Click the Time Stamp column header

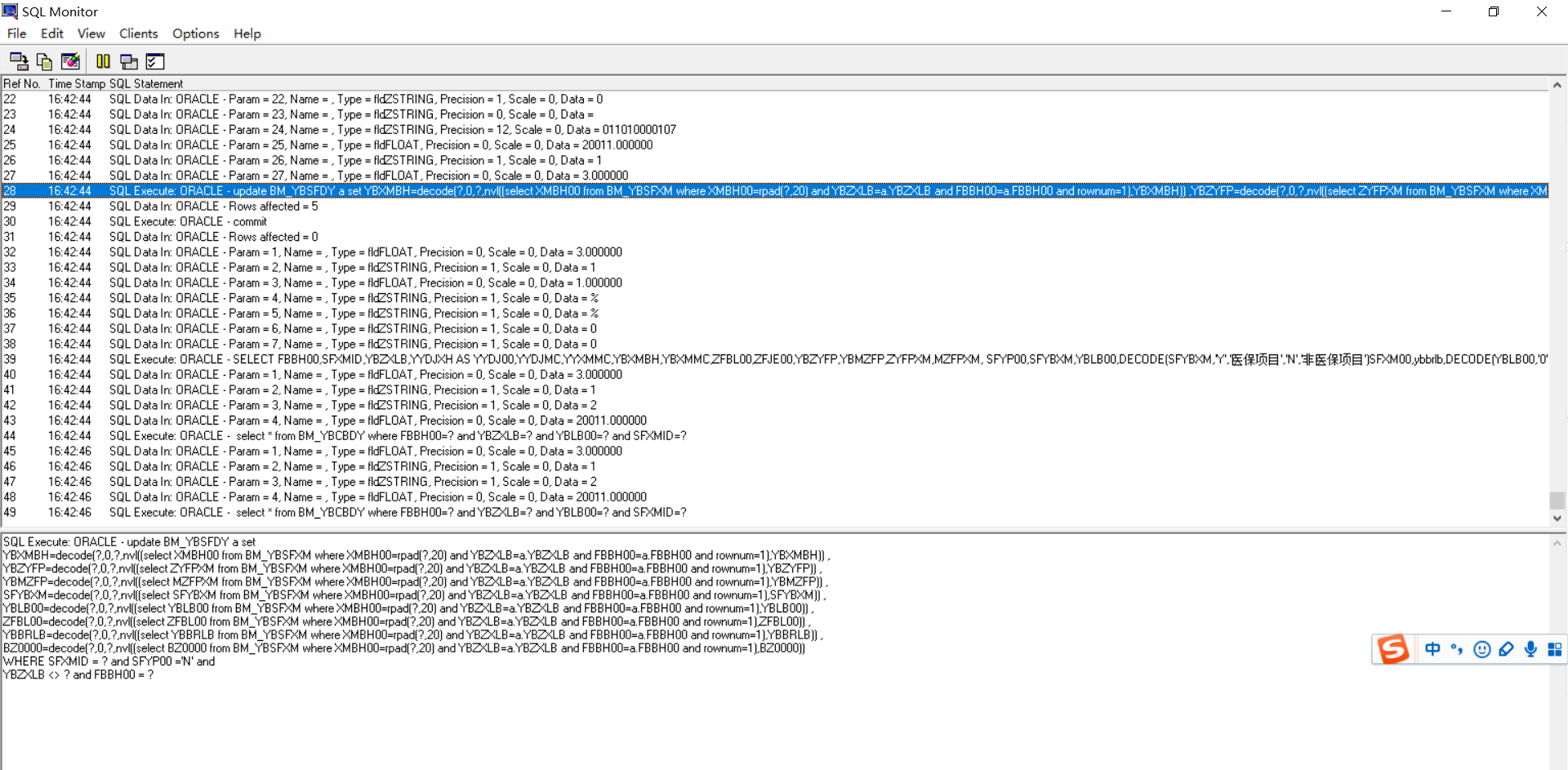click(x=77, y=83)
